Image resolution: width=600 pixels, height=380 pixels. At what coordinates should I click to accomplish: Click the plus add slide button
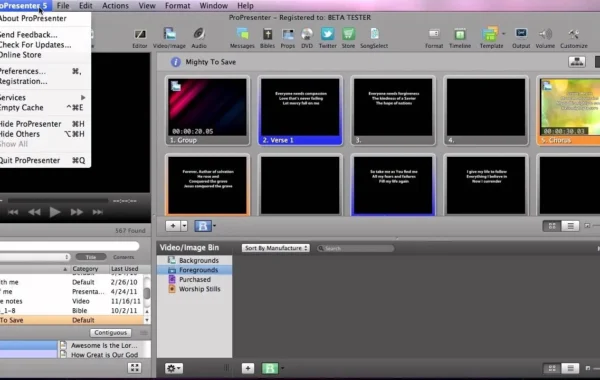pyautogui.click(x=173, y=226)
